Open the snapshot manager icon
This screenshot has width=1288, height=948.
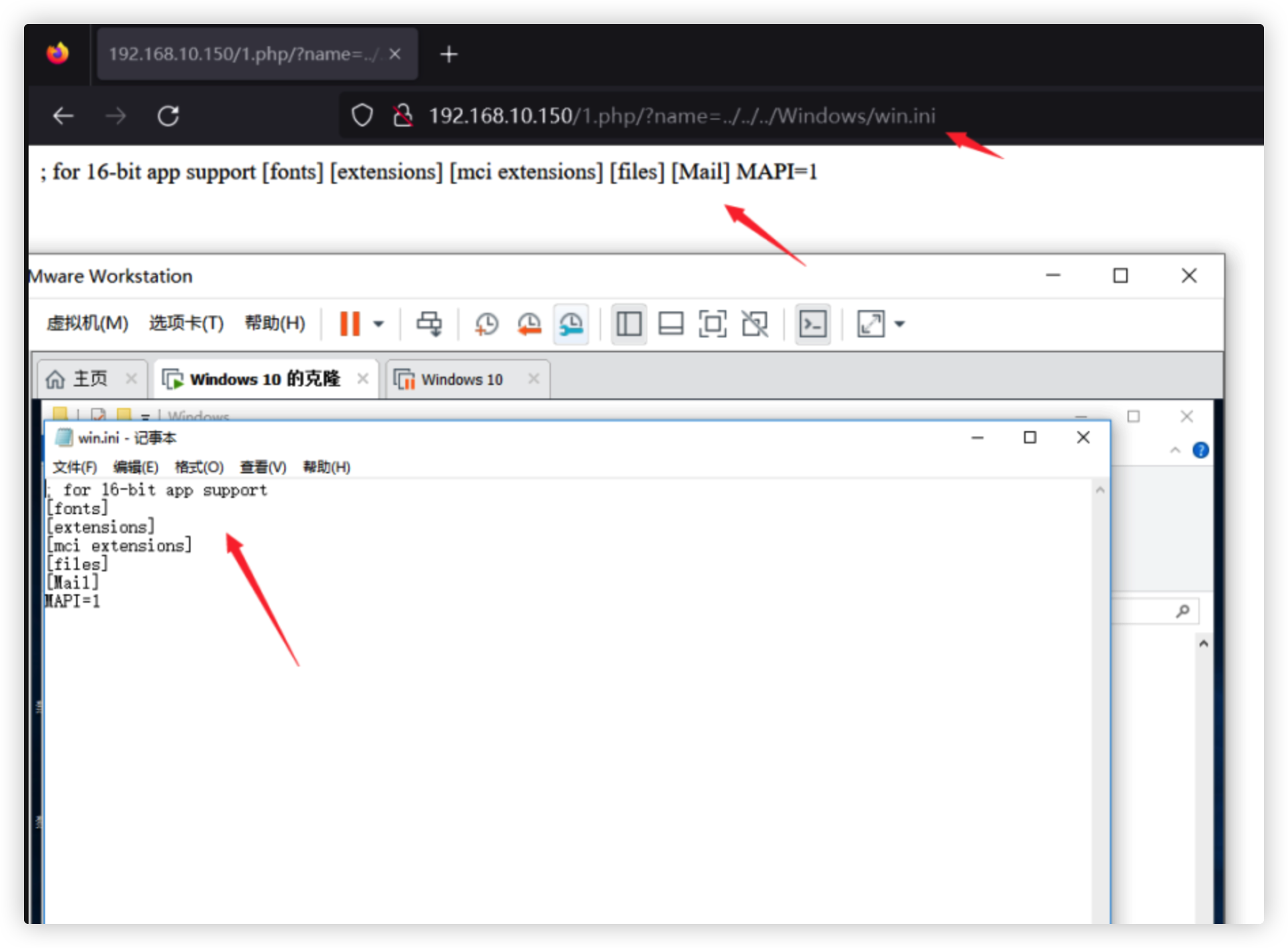(x=571, y=324)
